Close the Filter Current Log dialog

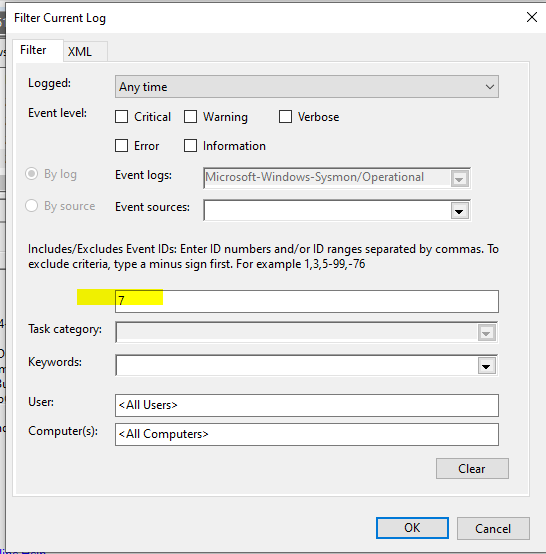532,17
